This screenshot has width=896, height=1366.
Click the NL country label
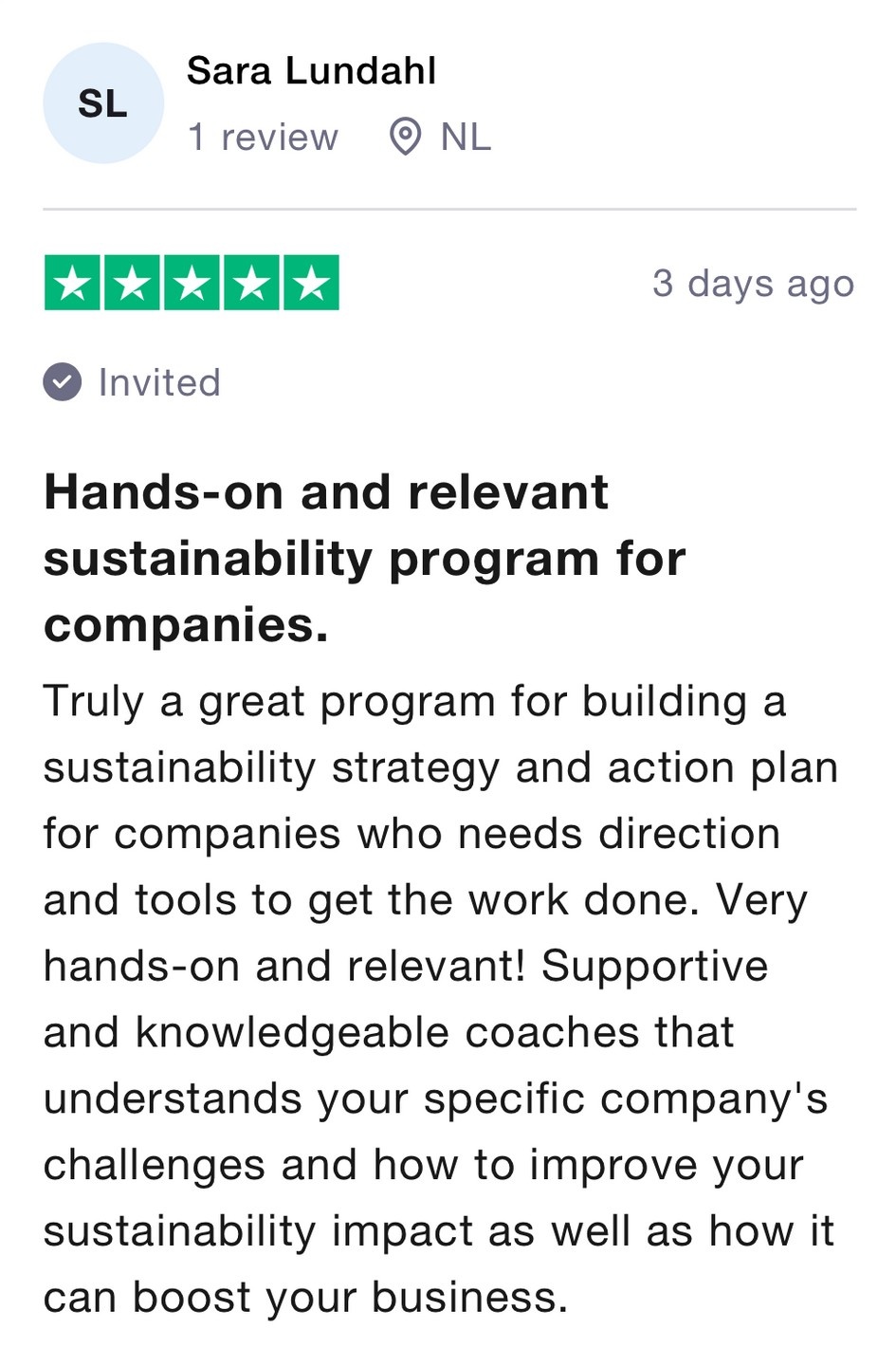coord(466,138)
